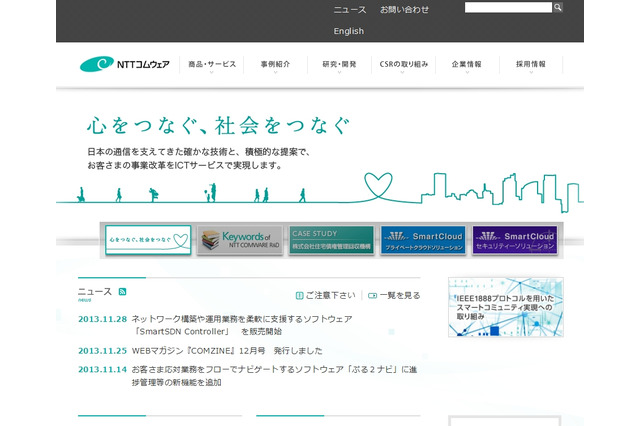The width and height of the screenshot is (640, 426).
Task: Open the SmartSDN Controller news article
Action: click(242, 325)
